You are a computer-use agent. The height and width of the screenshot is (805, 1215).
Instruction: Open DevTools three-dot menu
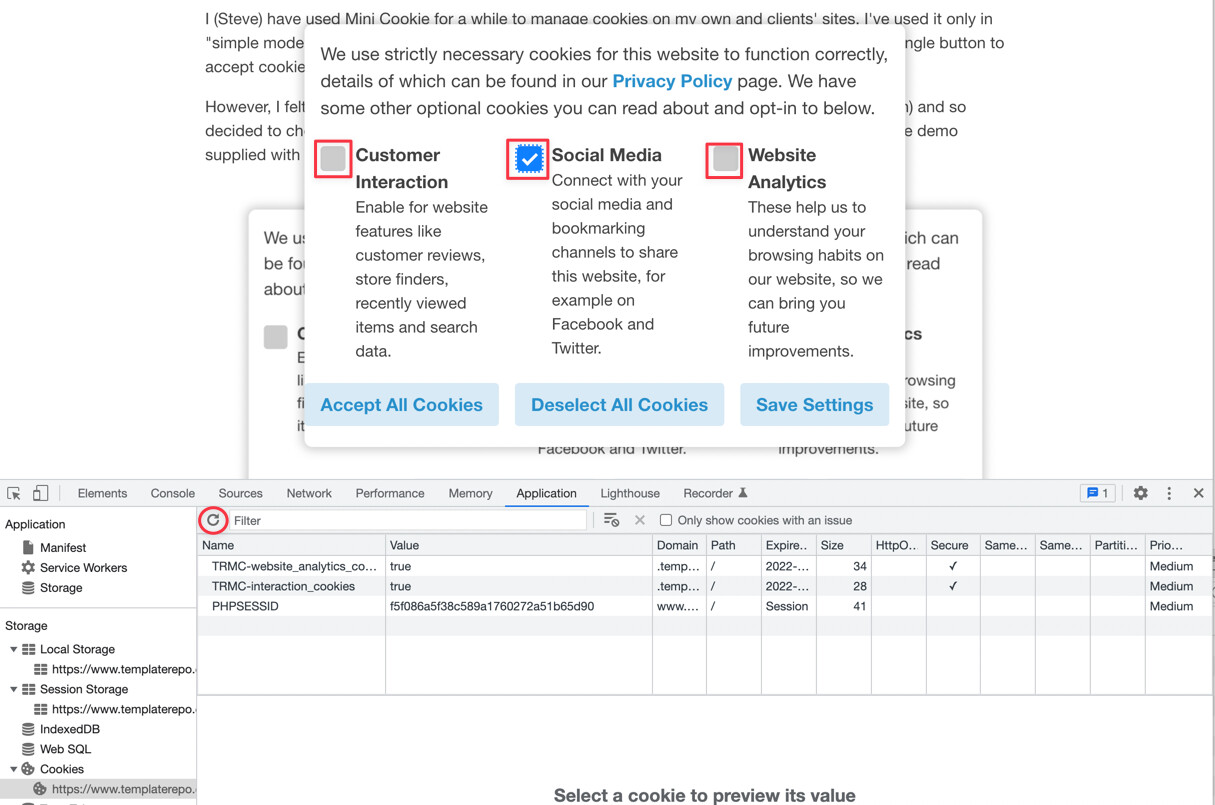point(1169,493)
